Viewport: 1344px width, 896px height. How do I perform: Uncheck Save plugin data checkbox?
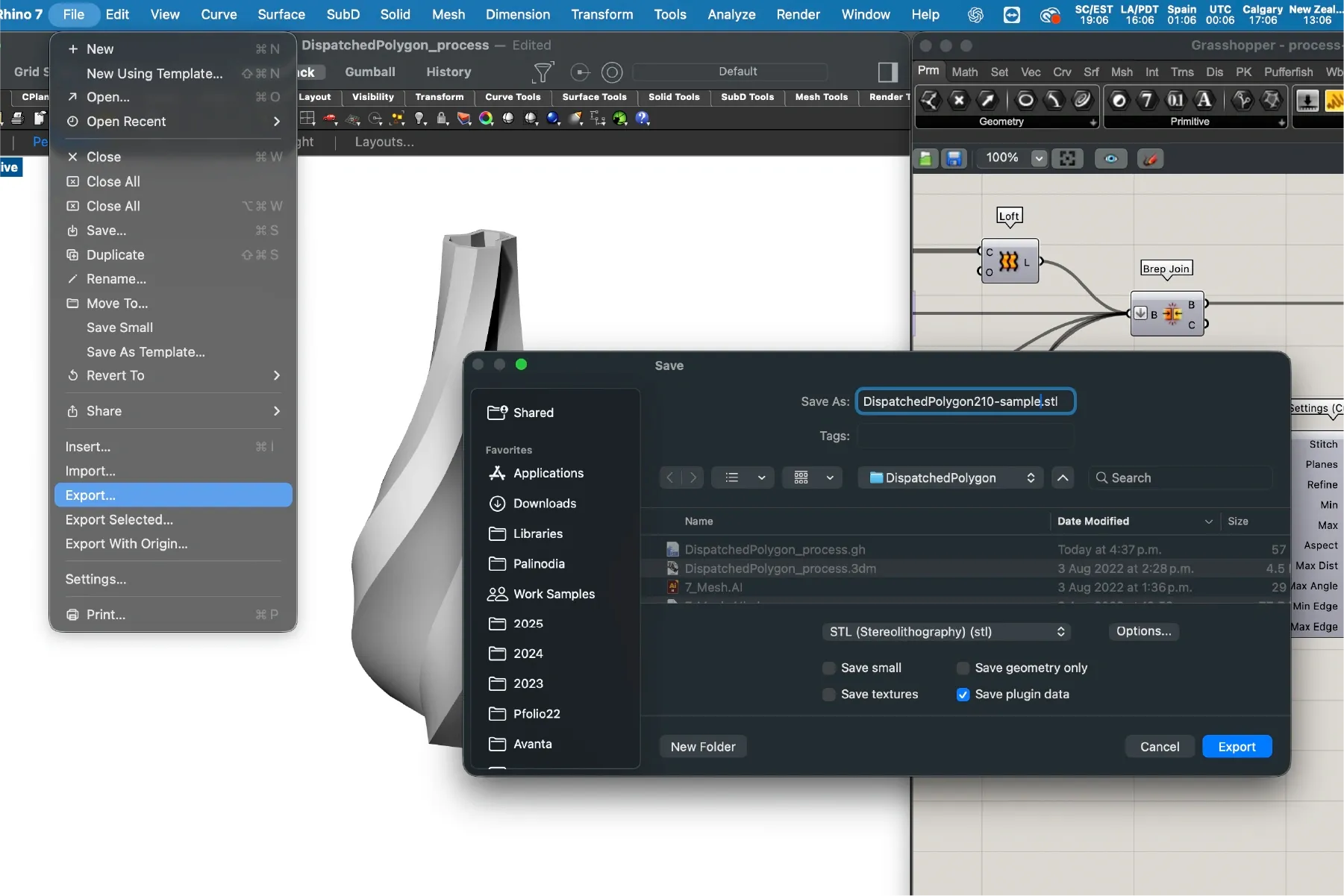[963, 695]
